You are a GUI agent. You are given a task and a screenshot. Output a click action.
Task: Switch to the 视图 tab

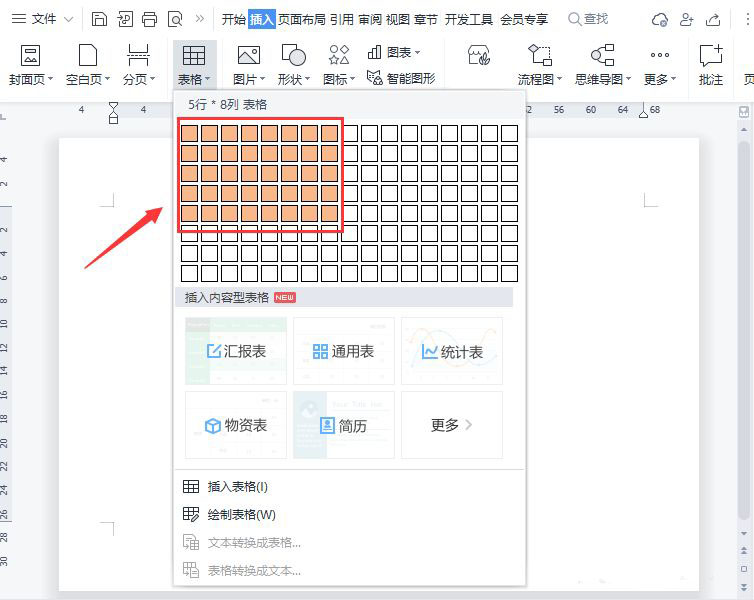(x=398, y=19)
